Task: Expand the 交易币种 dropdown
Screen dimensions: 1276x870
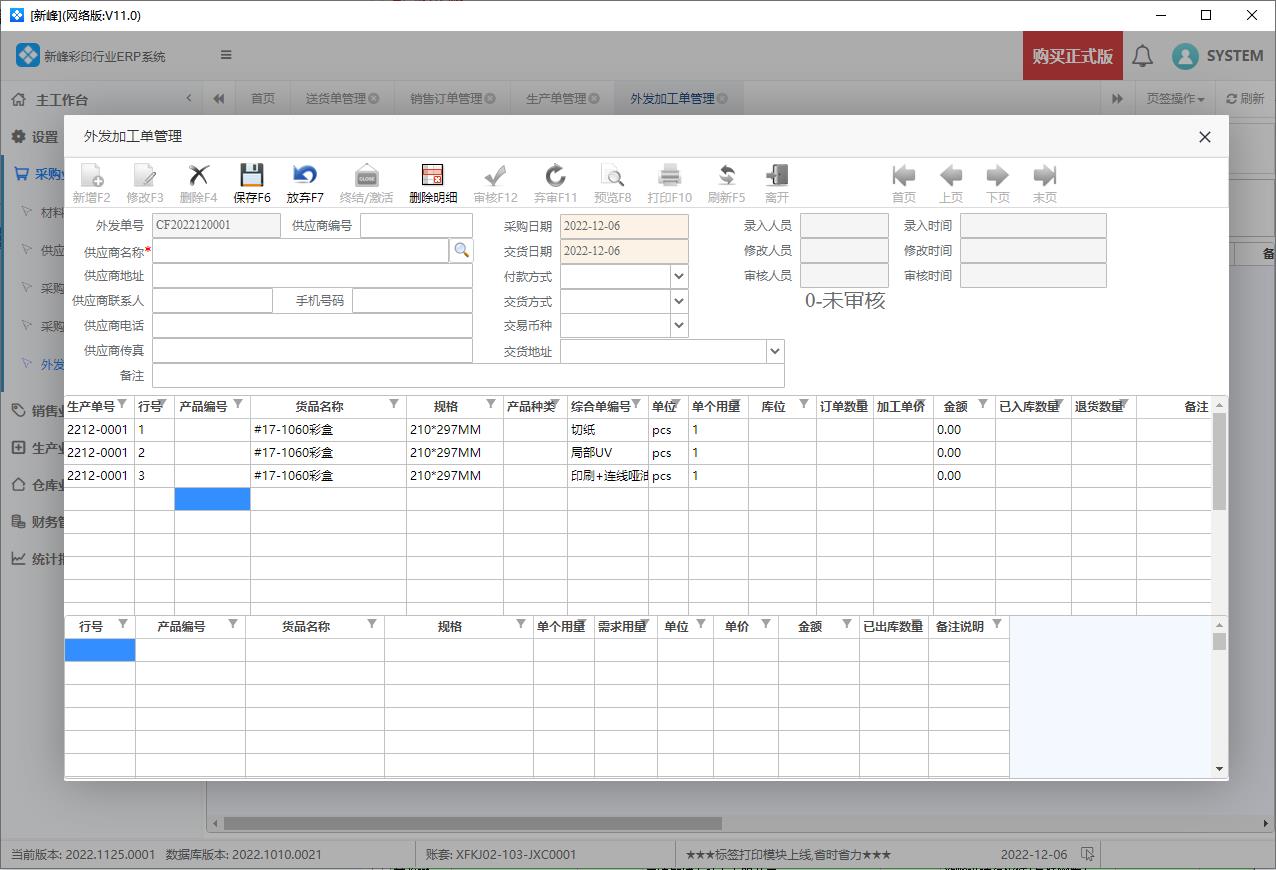Action: tap(679, 325)
